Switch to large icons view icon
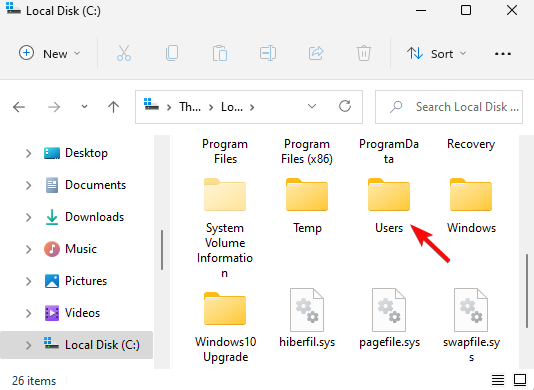Viewport: 534px width, 390px height. pos(520,380)
